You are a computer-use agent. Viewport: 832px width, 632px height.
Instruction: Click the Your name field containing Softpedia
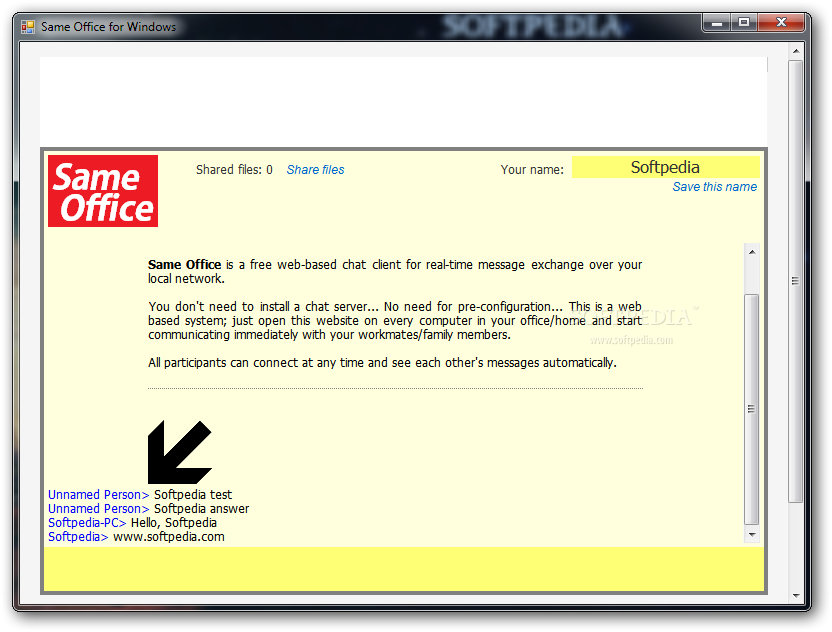coord(665,167)
